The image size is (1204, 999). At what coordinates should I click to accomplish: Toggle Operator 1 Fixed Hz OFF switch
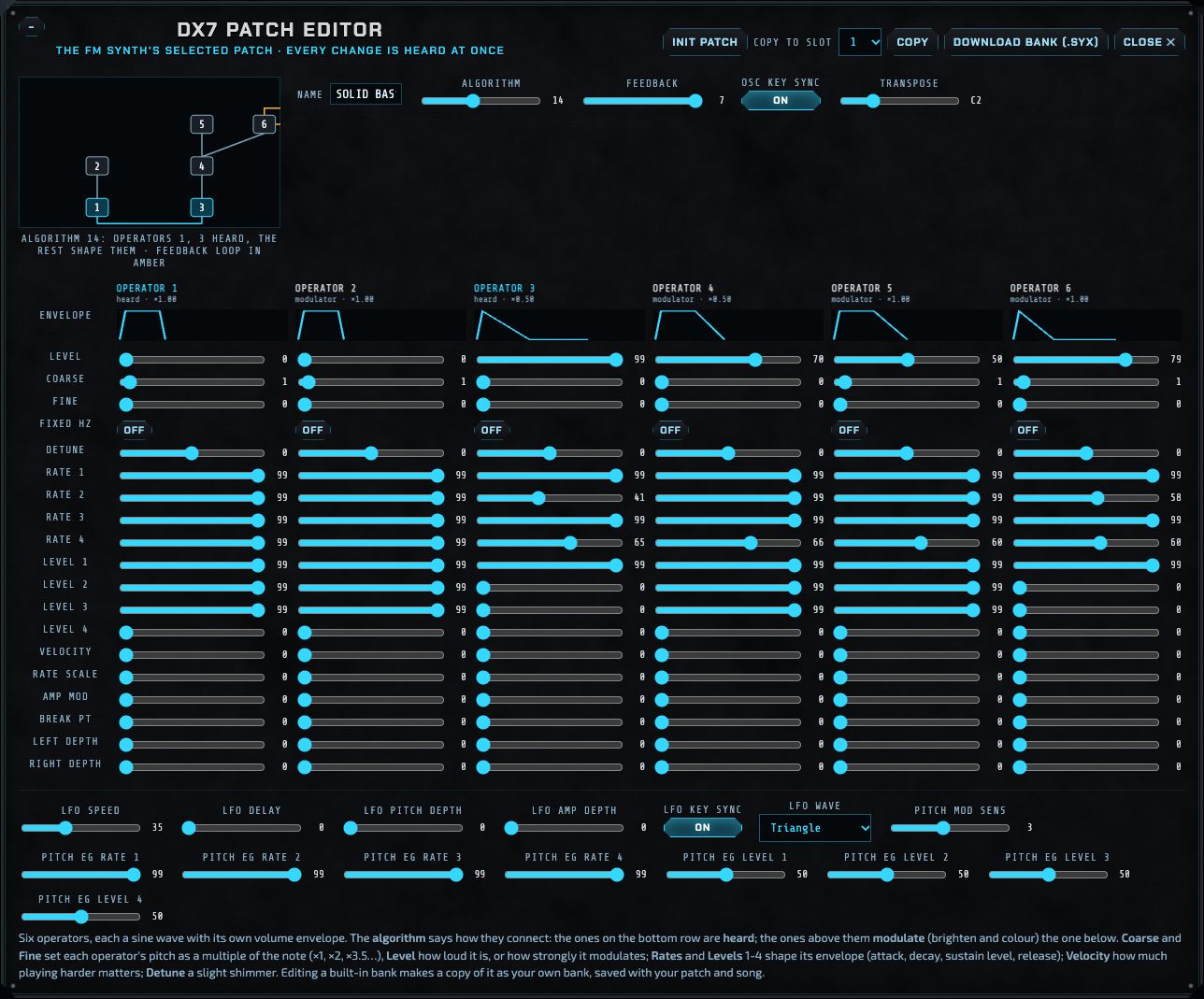(x=134, y=430)
